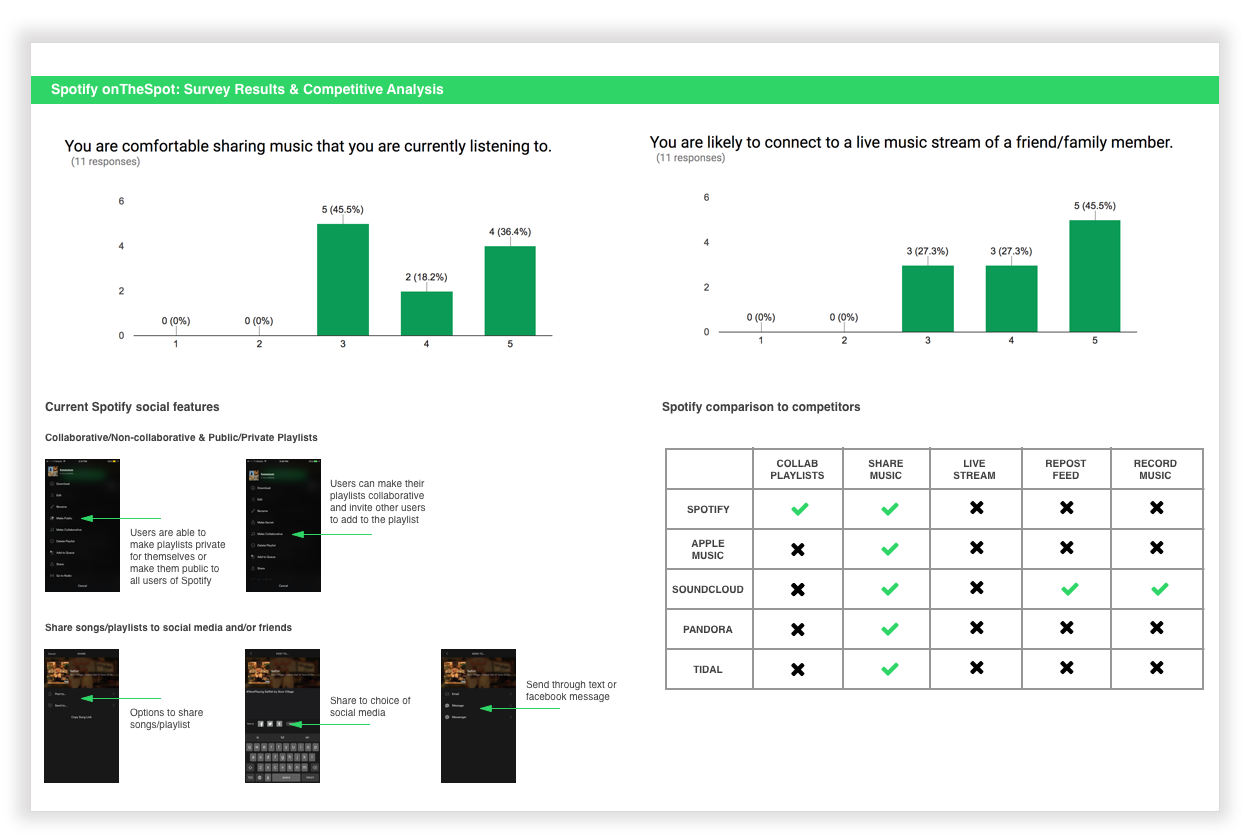Click the slide title 'Spotify onTheSpot: Survey Results'
Screen dimensions: 1252x840
pos(248,90)
